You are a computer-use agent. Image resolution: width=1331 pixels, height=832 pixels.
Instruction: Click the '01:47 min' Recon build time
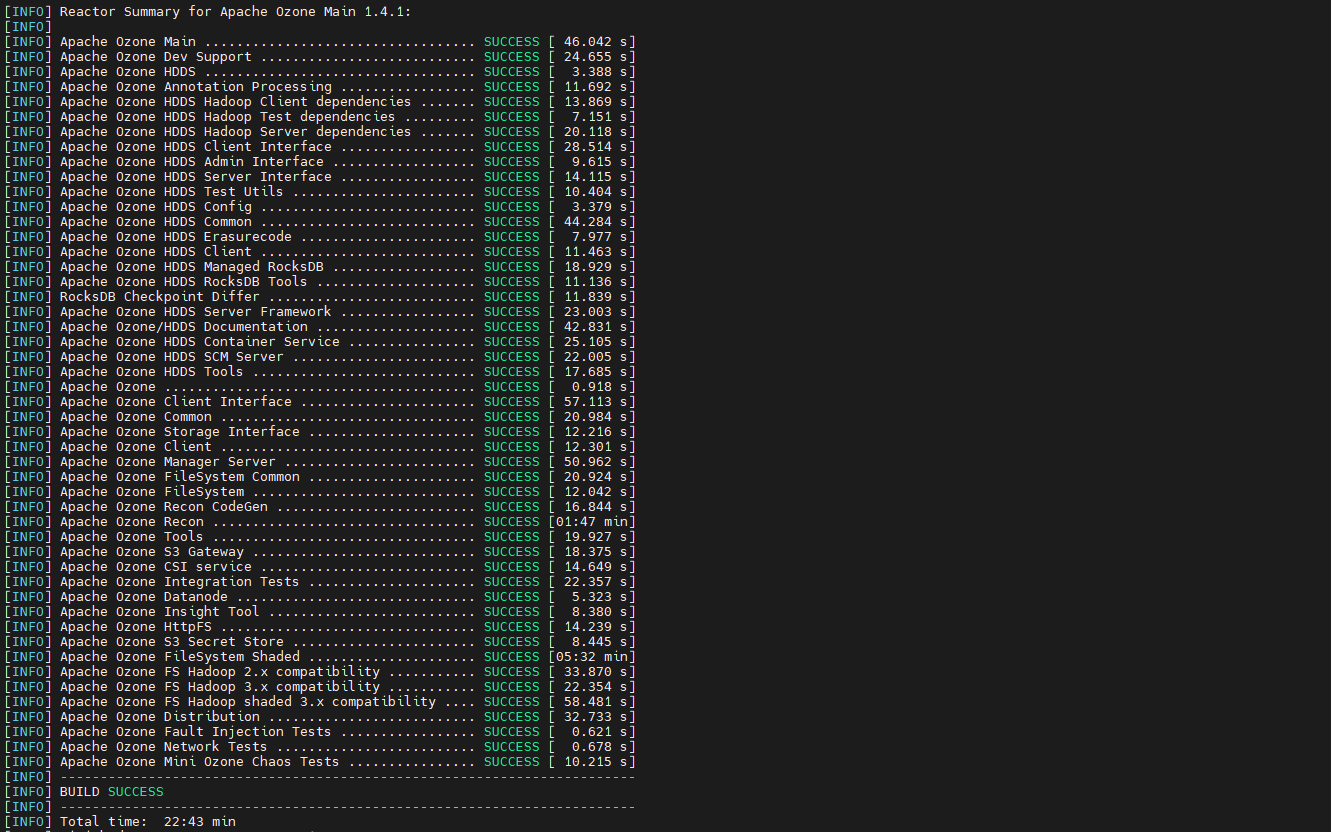point(594,522)
